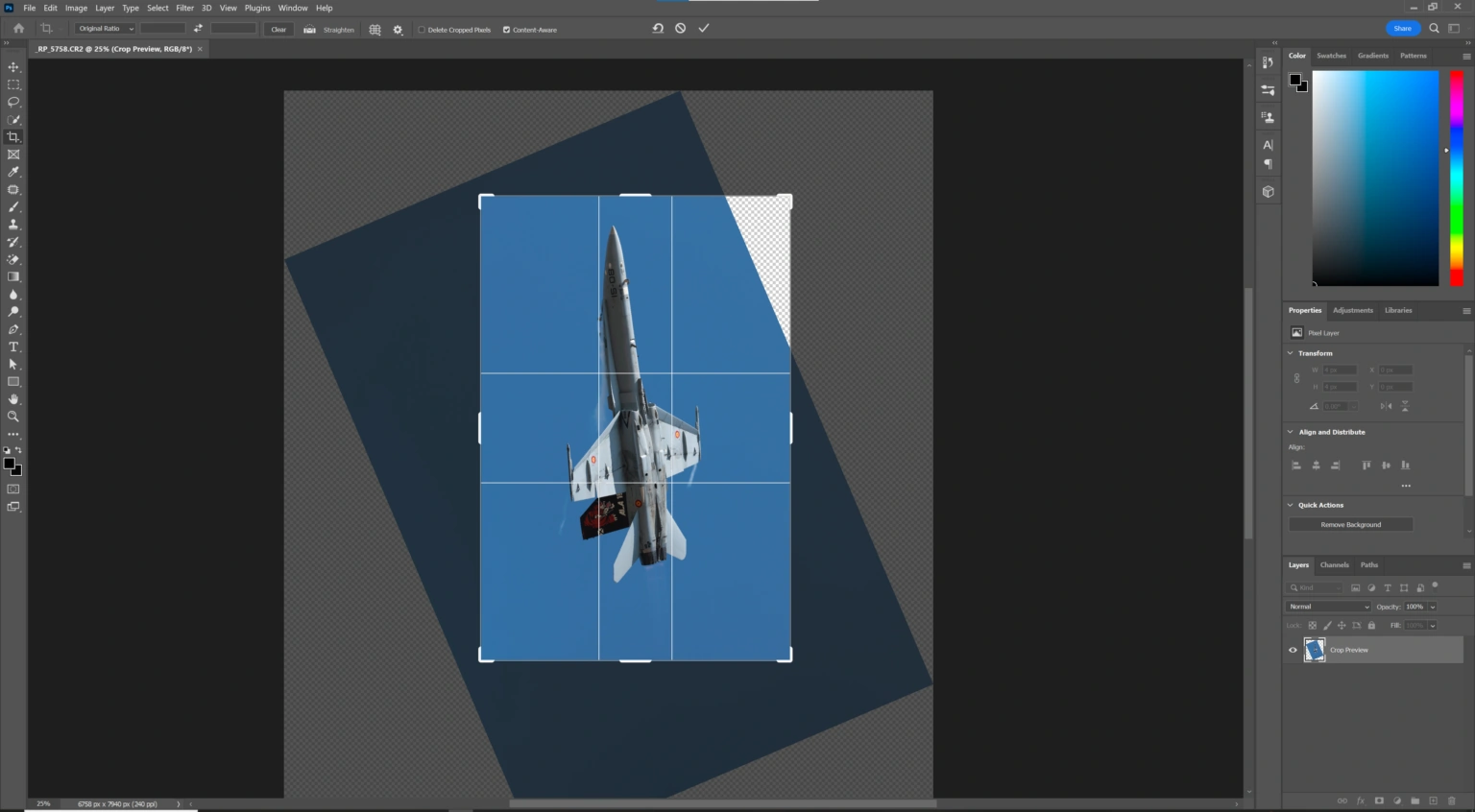Open the Filter menu
This screenshot has width=1475, height=812.
click(x=184, y=8)
